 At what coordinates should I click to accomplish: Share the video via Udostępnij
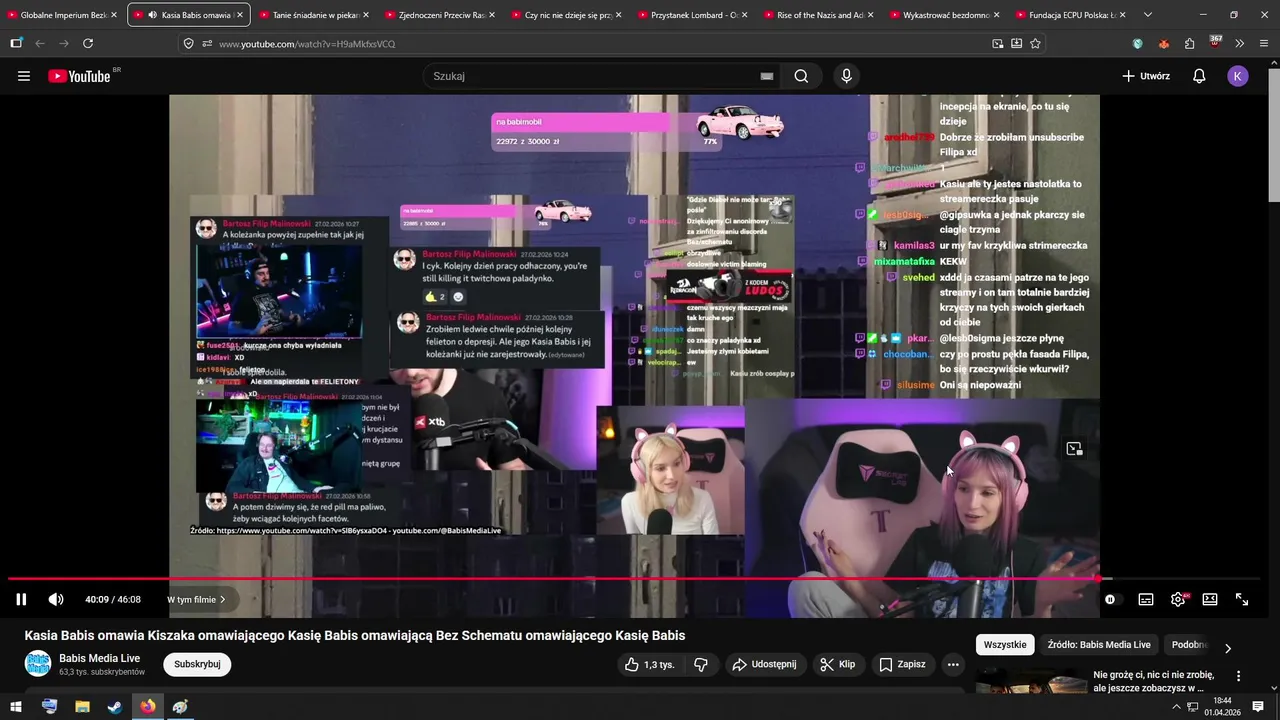pos(764,664)
